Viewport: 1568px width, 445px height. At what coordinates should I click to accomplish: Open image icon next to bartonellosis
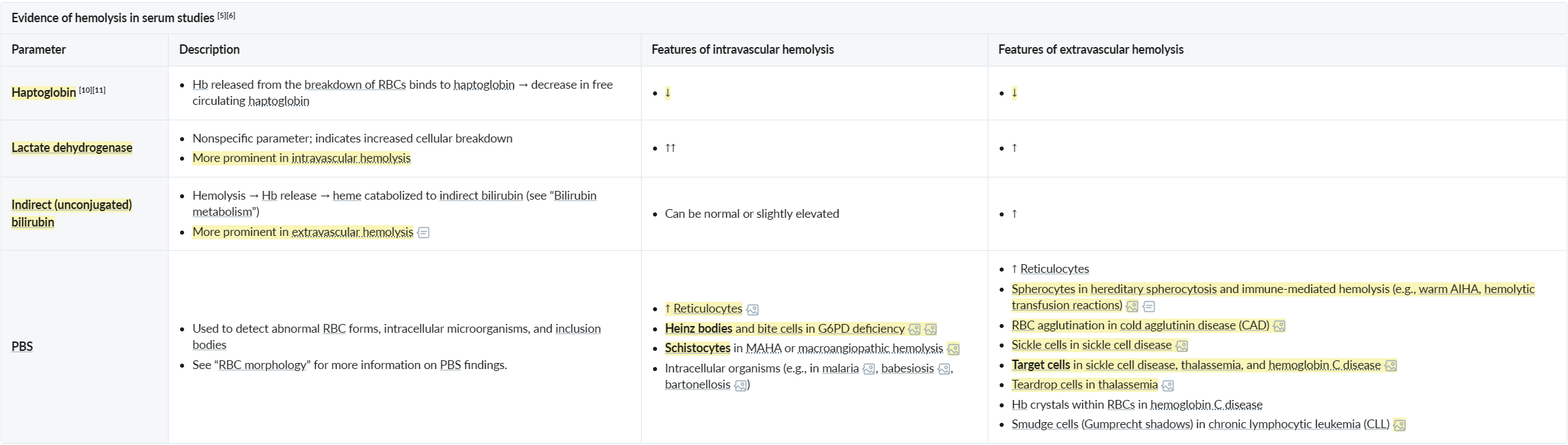click(740, 386)
